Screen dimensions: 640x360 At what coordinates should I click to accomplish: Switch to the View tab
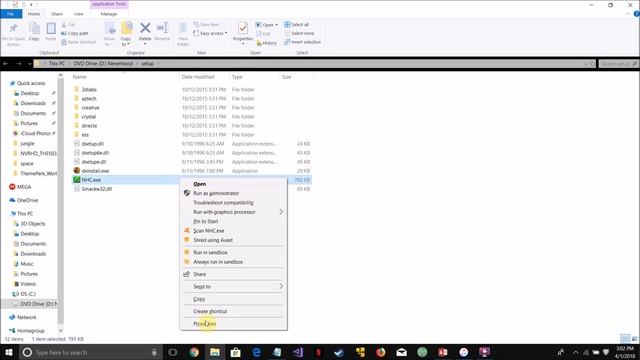[x=78, y=14]
